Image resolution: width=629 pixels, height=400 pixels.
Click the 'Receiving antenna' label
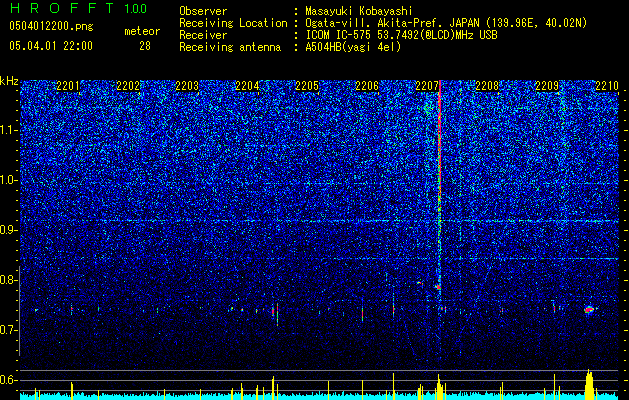pyautogui.click(x=230, y=47)
